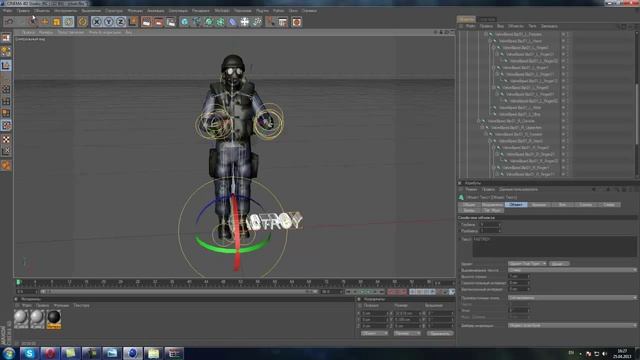Click the checkered icon in left palette
Image resolution: width=640 pixels, height=360 pixels.
(6, 140)
